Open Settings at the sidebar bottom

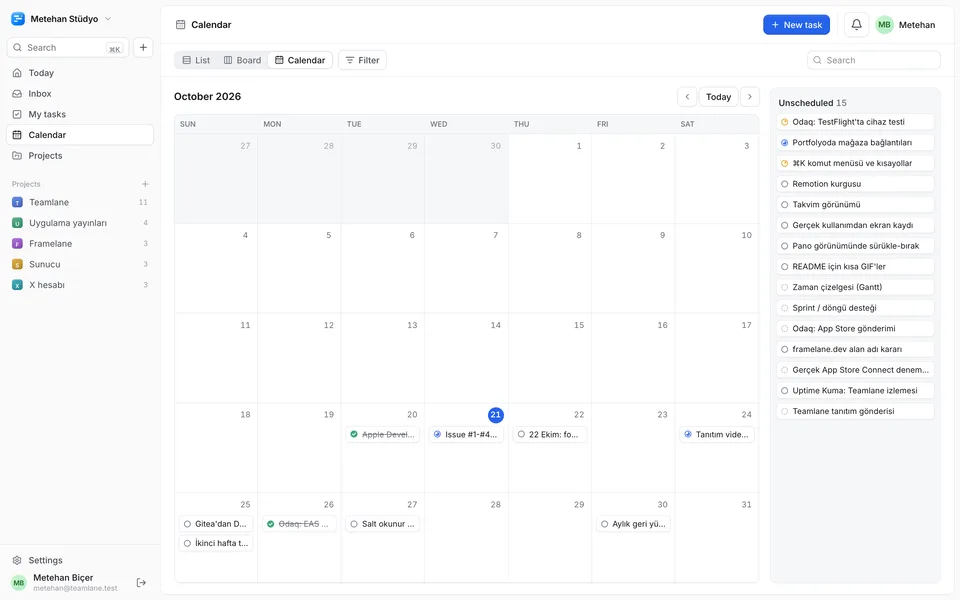80,560
